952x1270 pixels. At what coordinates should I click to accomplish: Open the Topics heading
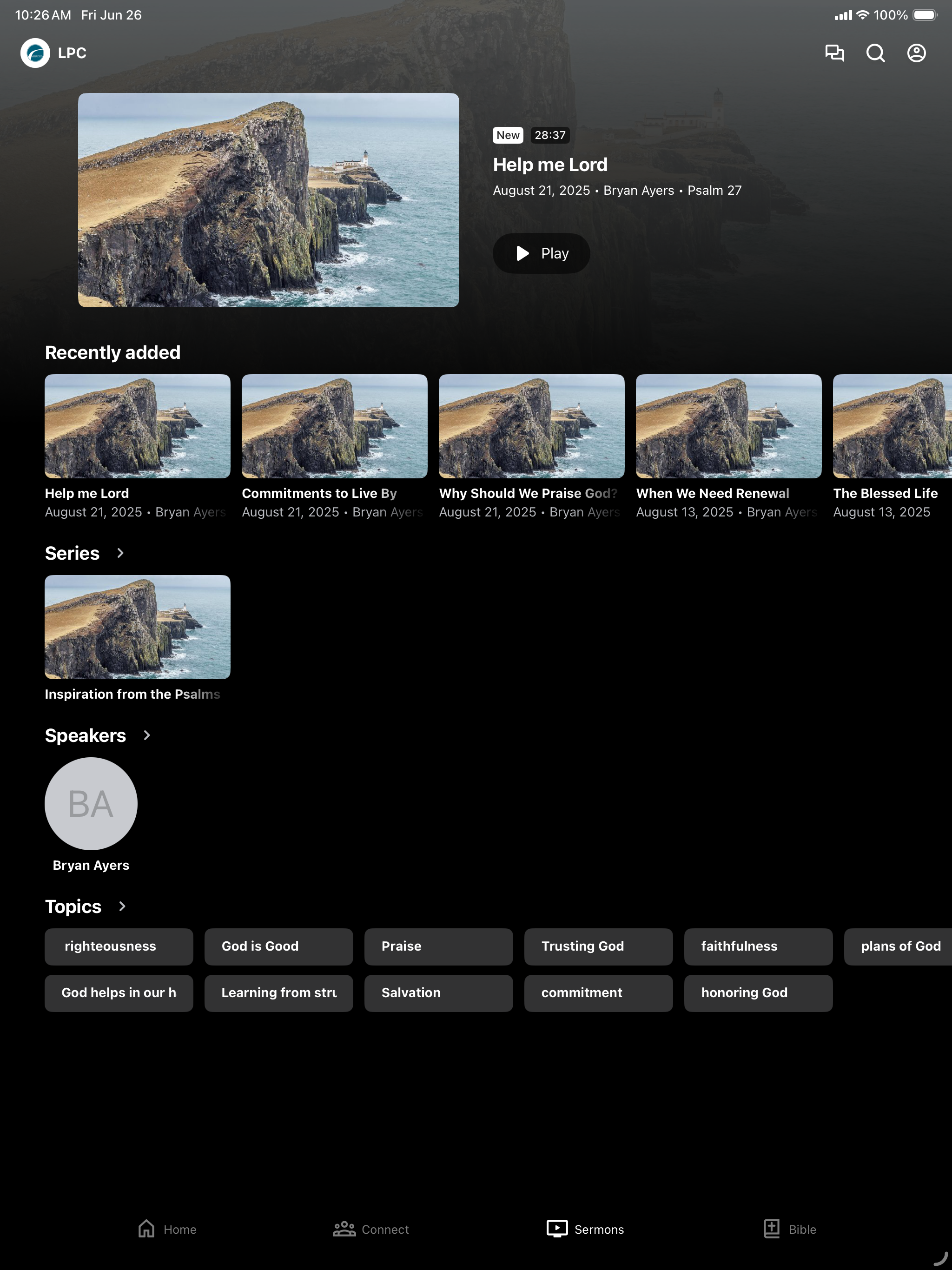click(x=73, y=906)
